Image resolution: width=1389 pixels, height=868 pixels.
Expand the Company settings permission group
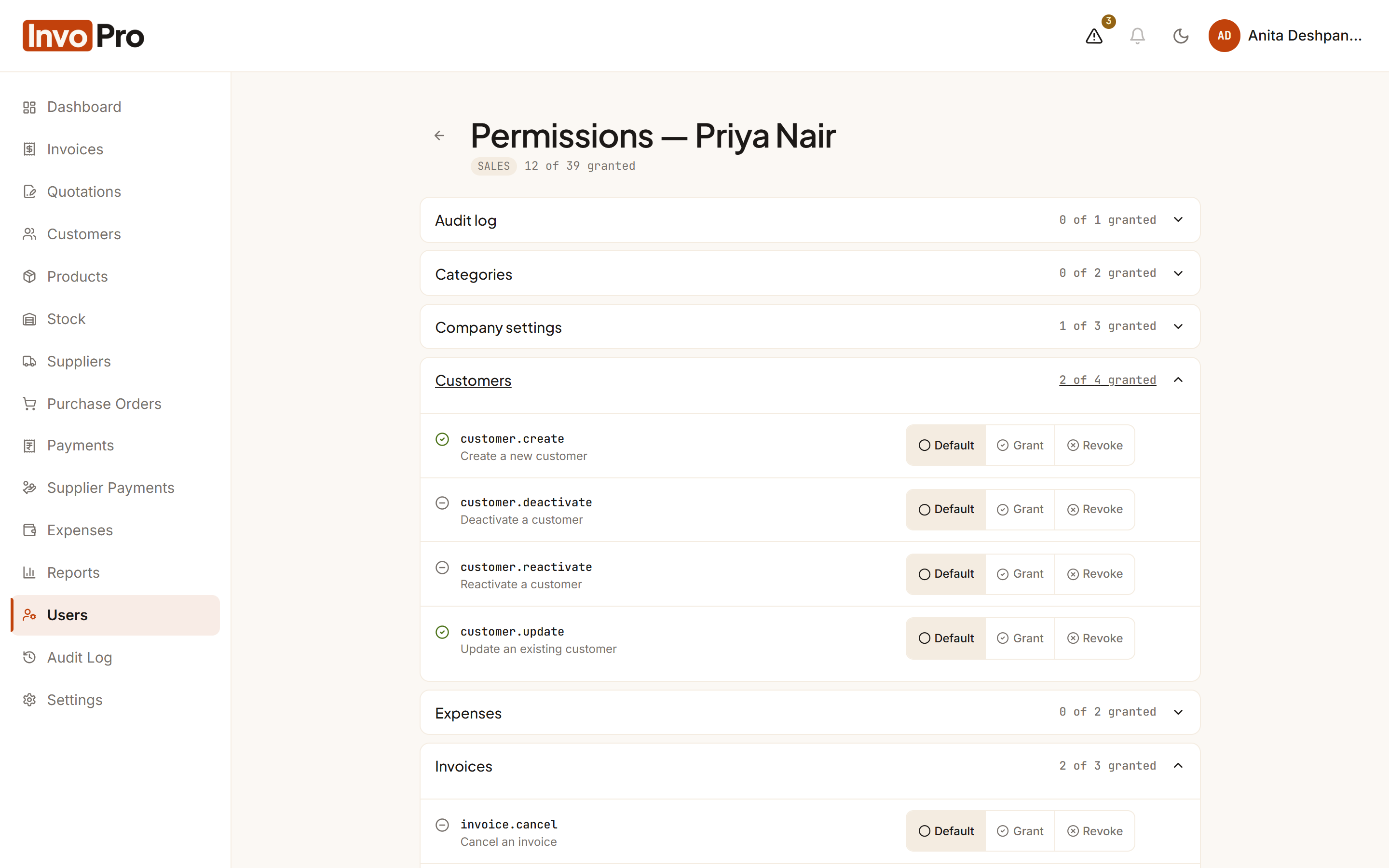coord(810,326)
